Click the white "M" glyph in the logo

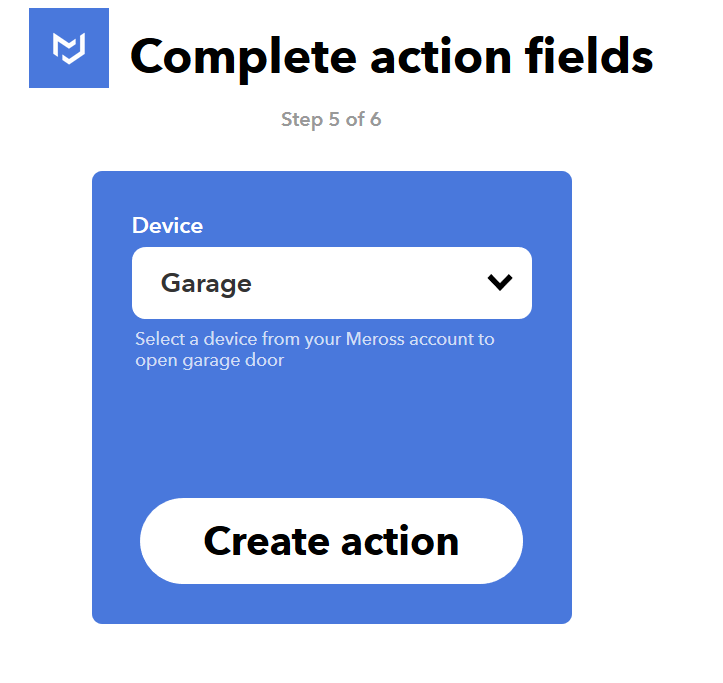pos(68,48)
